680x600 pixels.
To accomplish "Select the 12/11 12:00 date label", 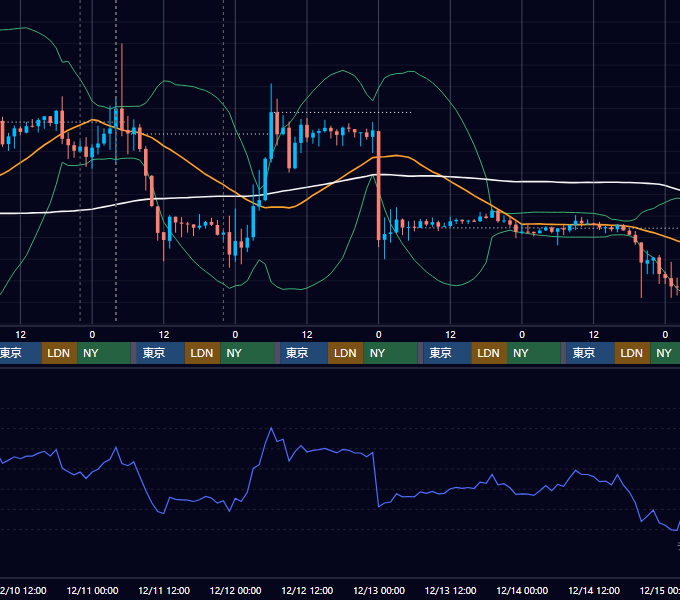I will point(164,590).
